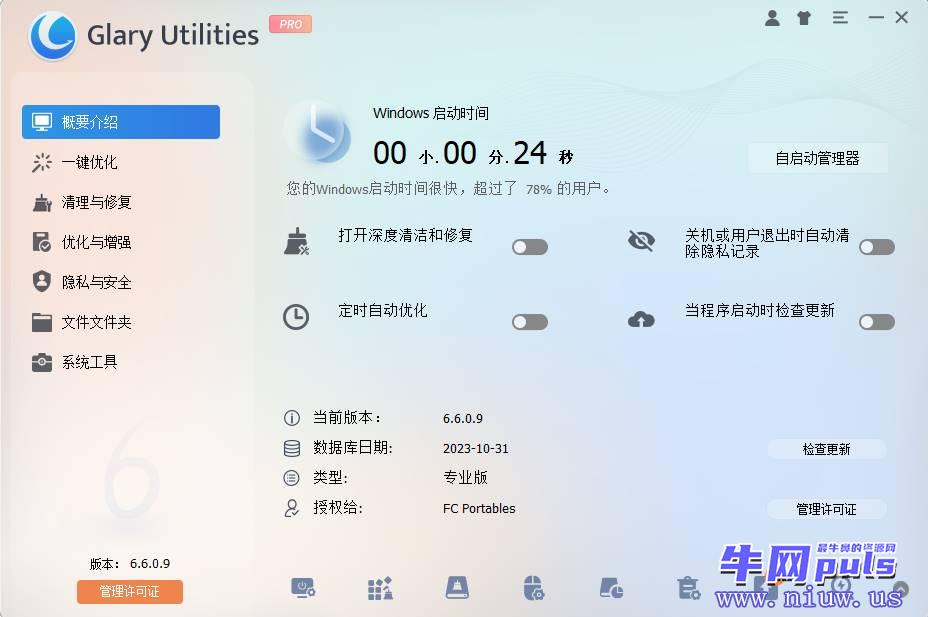Select the 概要介绍 overview tab

pyautogui.click(x=121, y=122)
